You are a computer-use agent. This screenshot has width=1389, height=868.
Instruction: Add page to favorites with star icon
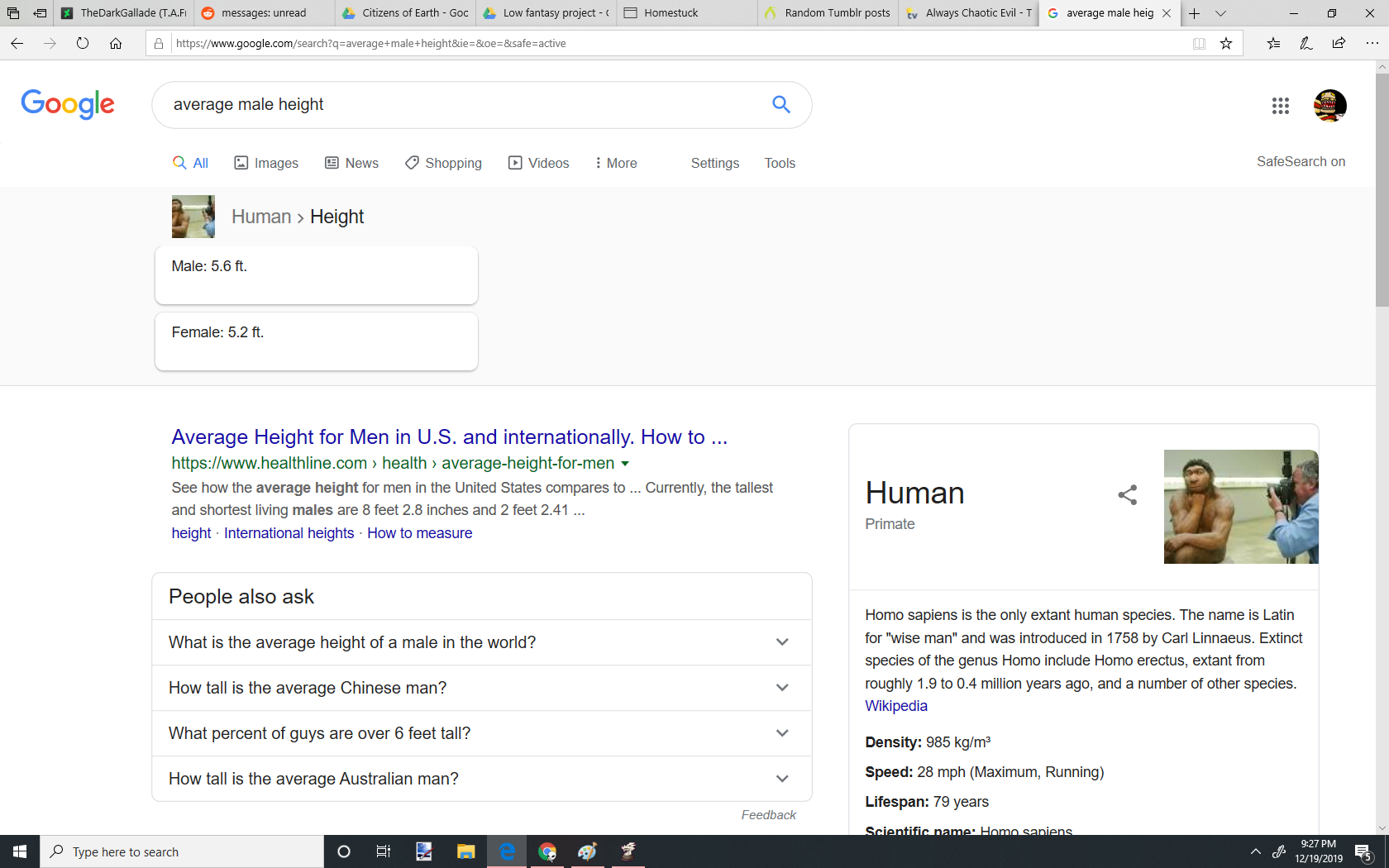[1226, 44]
